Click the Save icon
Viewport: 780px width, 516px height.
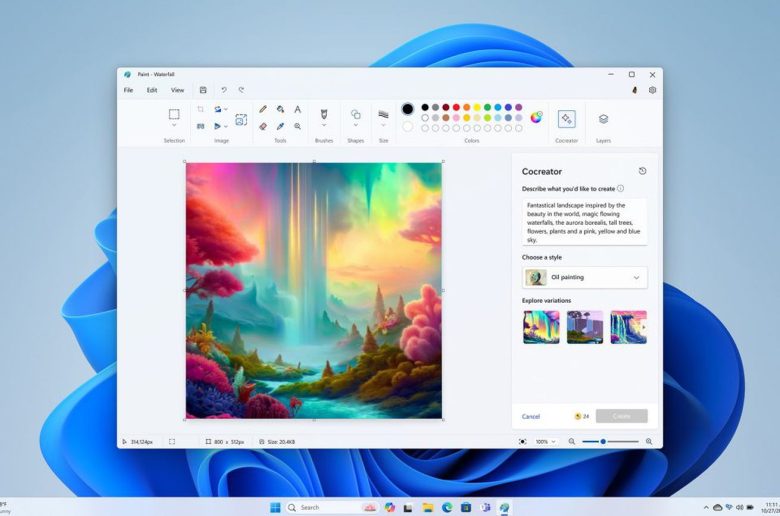203,90
